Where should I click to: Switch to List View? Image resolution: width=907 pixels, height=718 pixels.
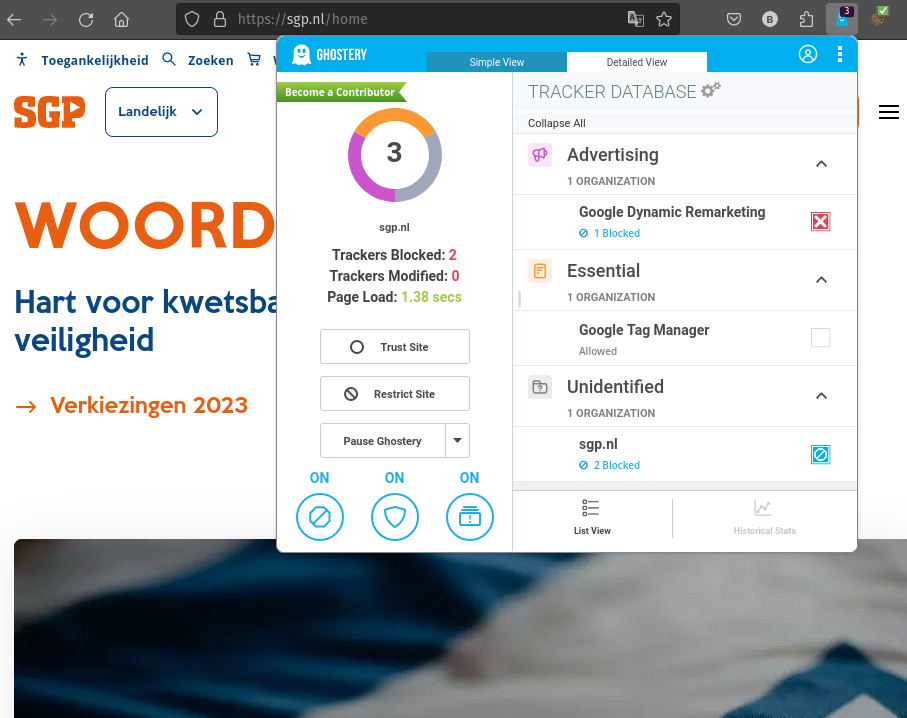tap(592, 518)
